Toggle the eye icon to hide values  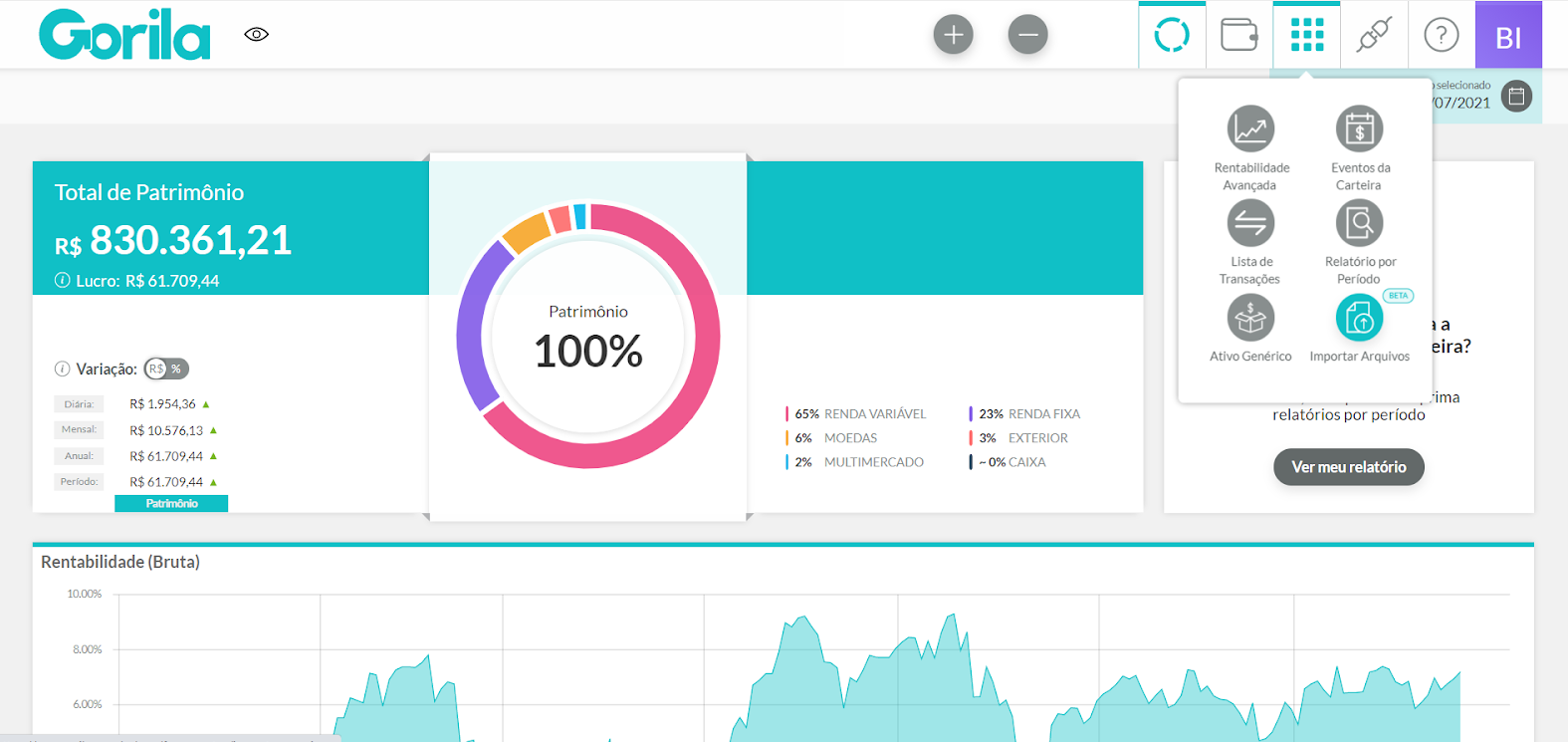pyautogui.click(x=256, y=35)
